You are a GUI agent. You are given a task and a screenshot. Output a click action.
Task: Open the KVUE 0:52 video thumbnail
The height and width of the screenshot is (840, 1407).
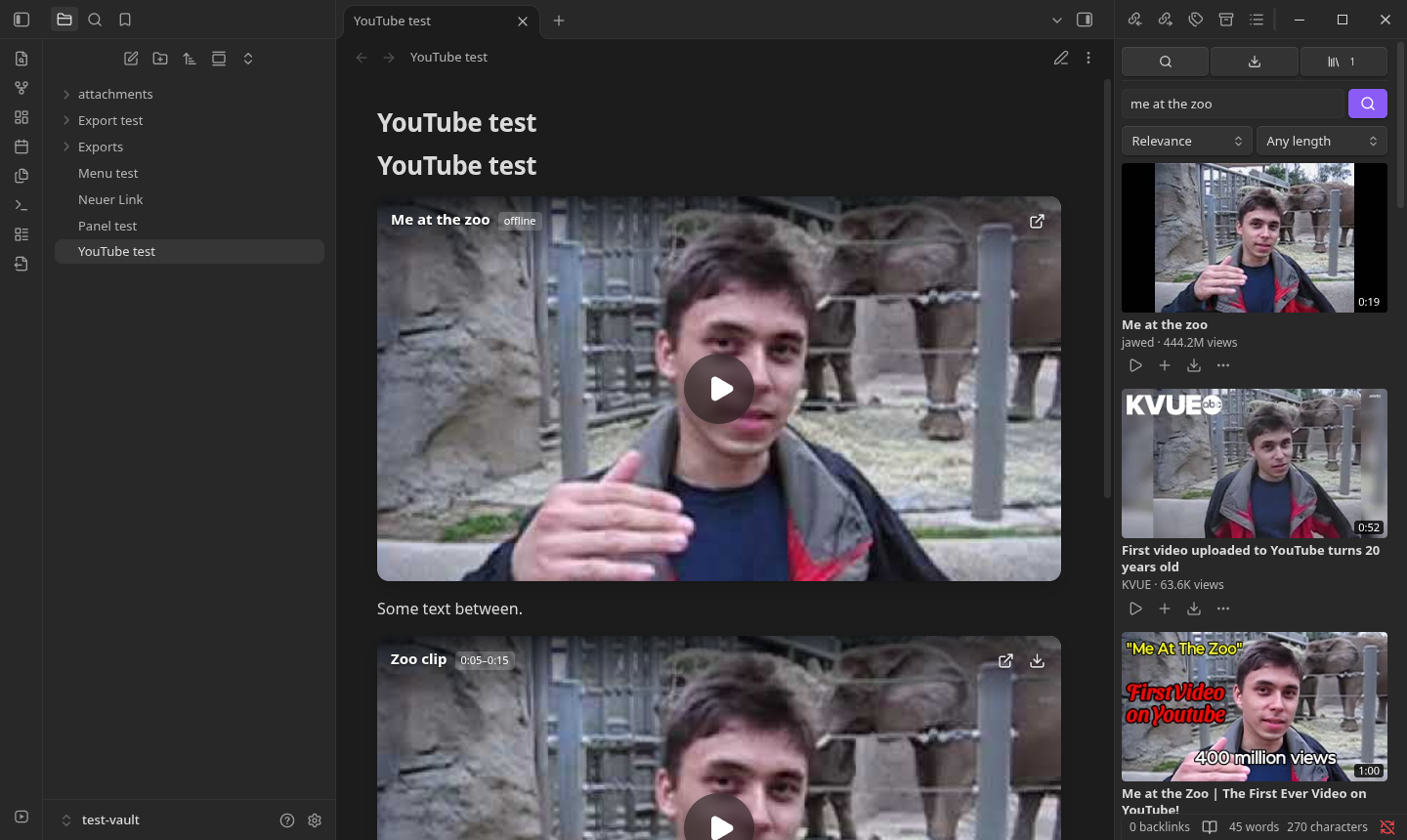point(1255,464)
